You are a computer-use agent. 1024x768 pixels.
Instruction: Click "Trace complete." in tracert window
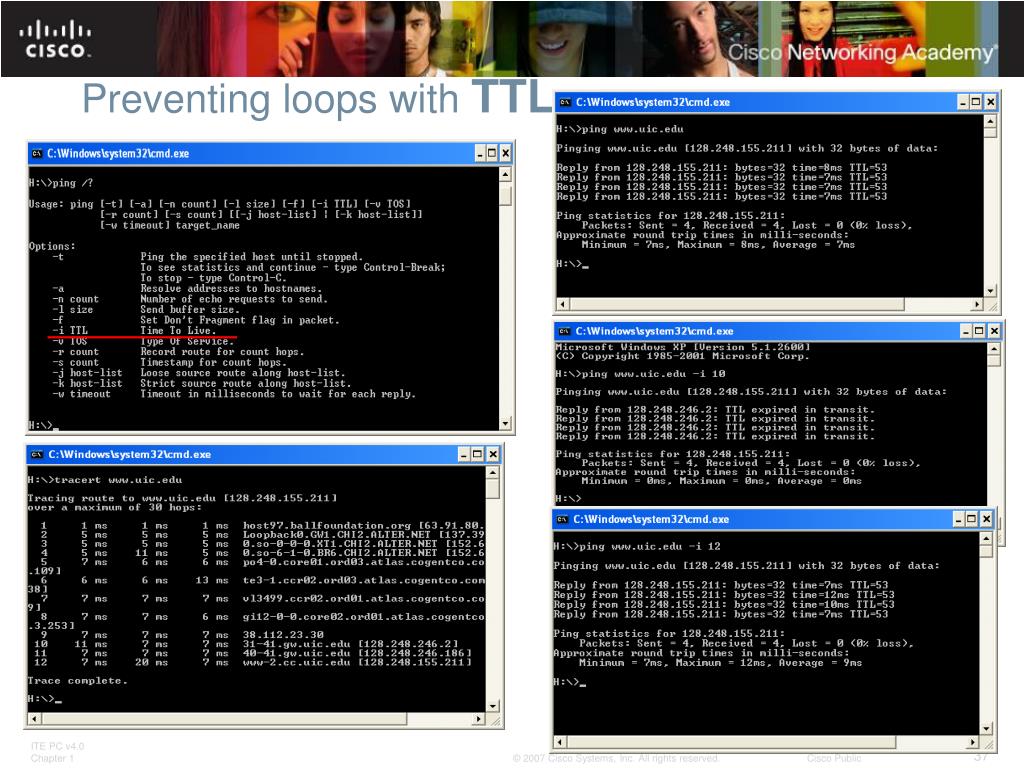tap(78, 680)
